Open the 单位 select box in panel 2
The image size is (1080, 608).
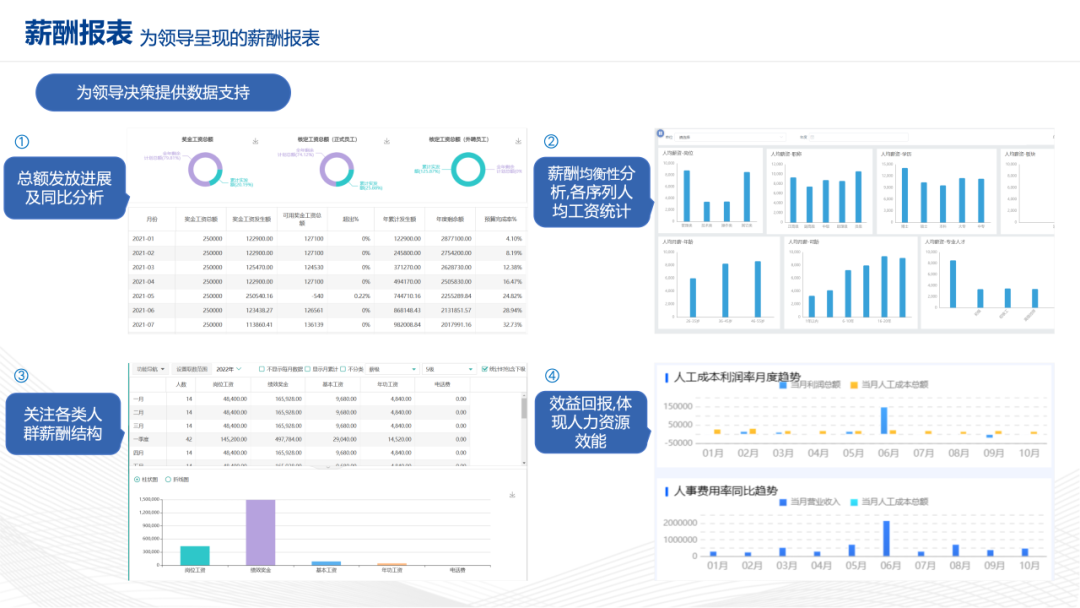(x=731, y=137)
